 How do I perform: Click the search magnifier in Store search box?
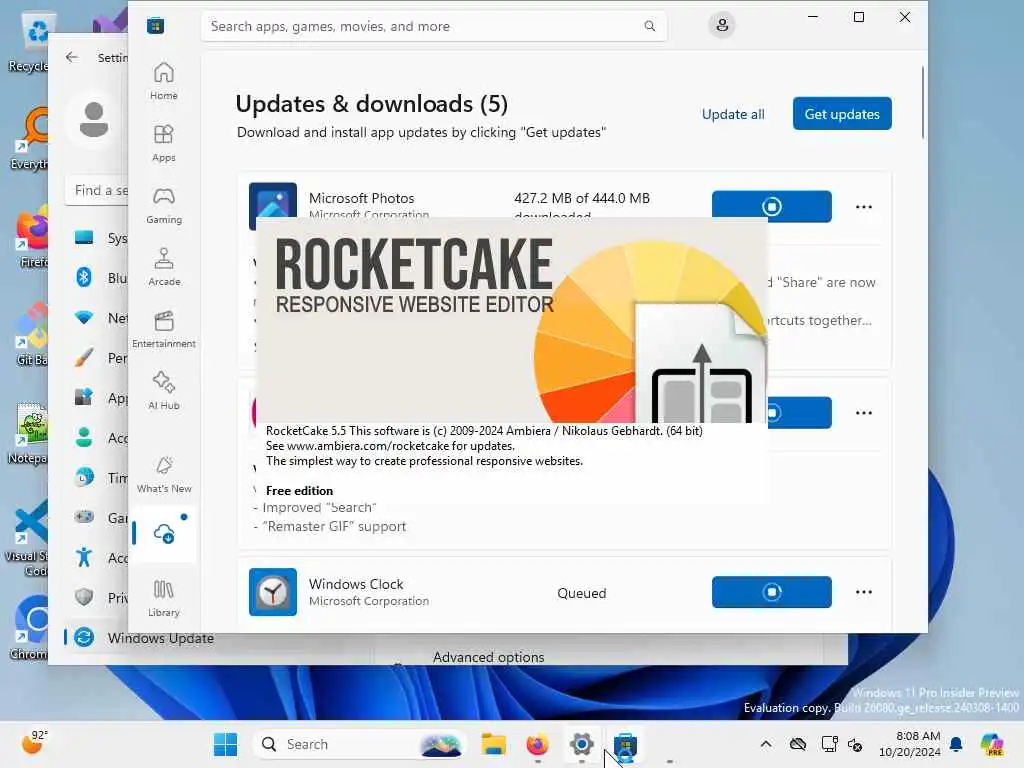pyautogui.click(x=650, y=26)
